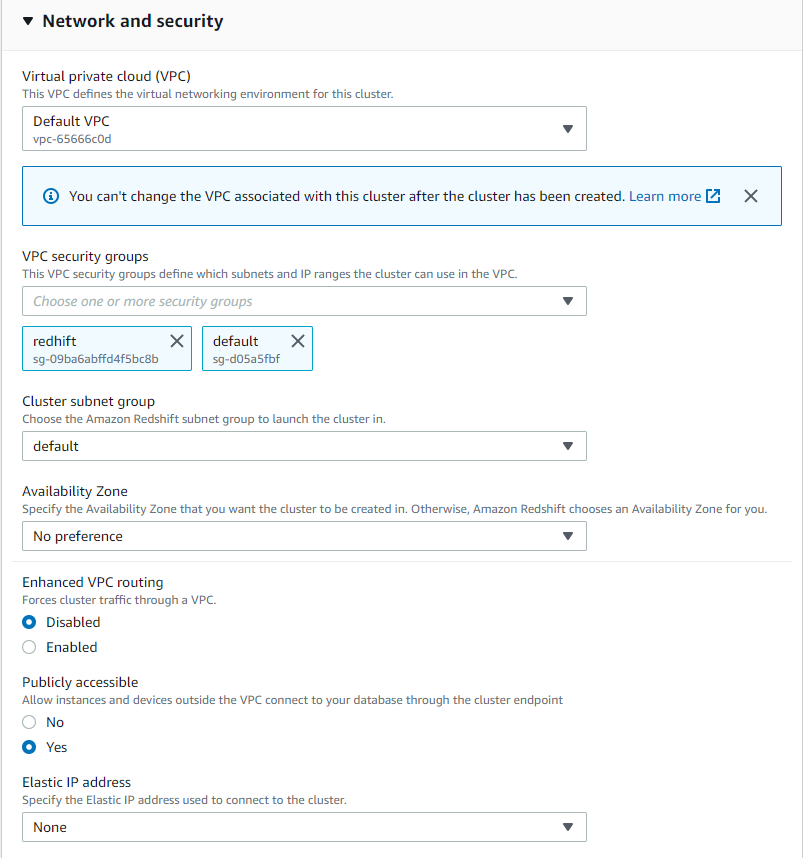Click the arrow icon on Elastic IP selector

click(567, 827)
